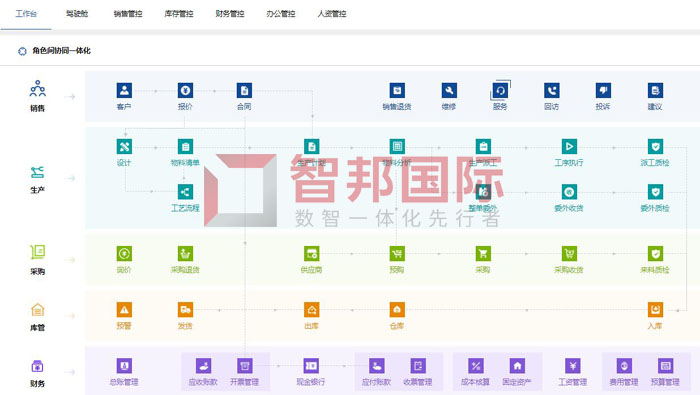Select the 财务 role in sidebar

(x=38, y=374)
